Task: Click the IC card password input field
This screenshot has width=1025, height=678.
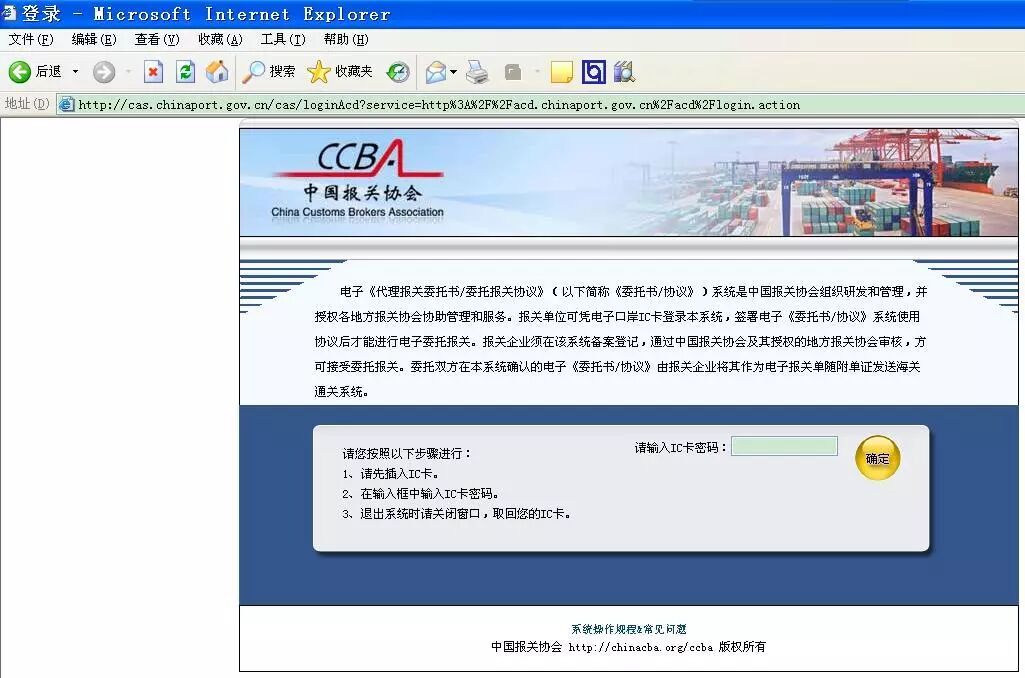Action: click(783, 446)
